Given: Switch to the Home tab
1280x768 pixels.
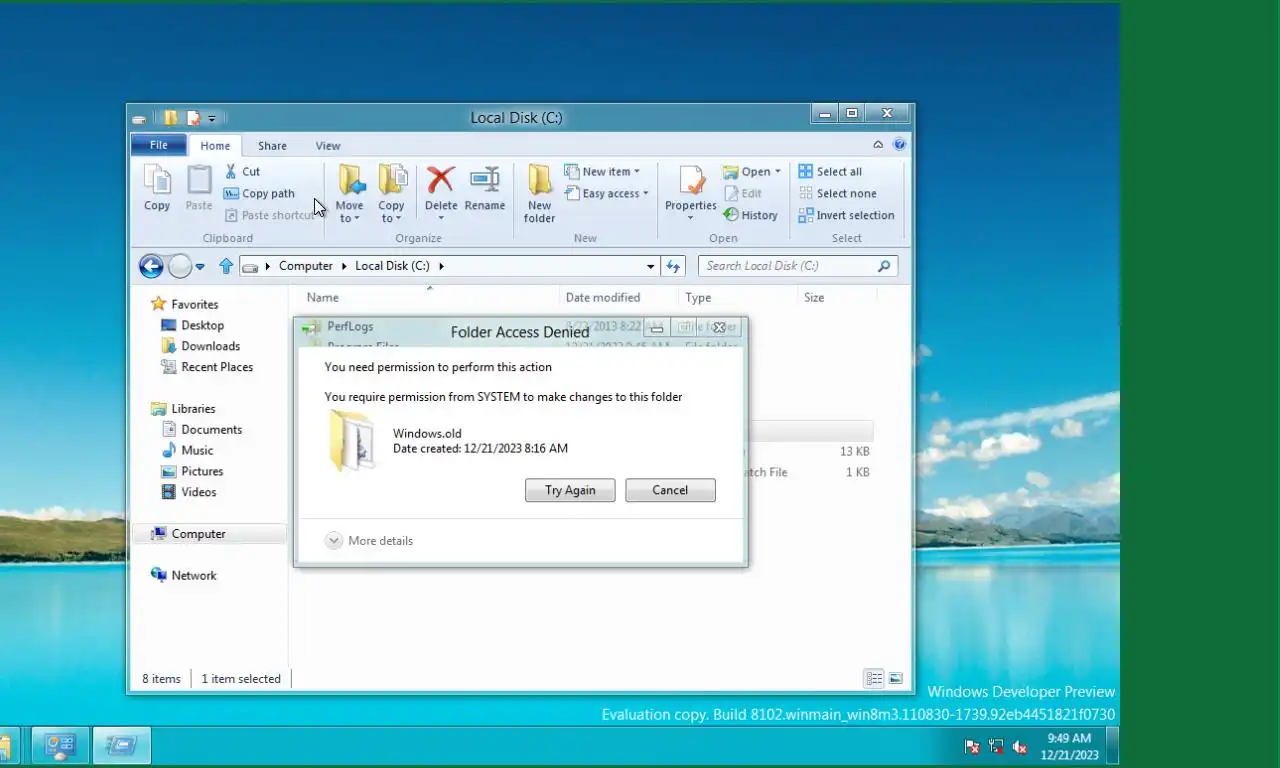Looking at the screenshot, I should coord(215,145).
